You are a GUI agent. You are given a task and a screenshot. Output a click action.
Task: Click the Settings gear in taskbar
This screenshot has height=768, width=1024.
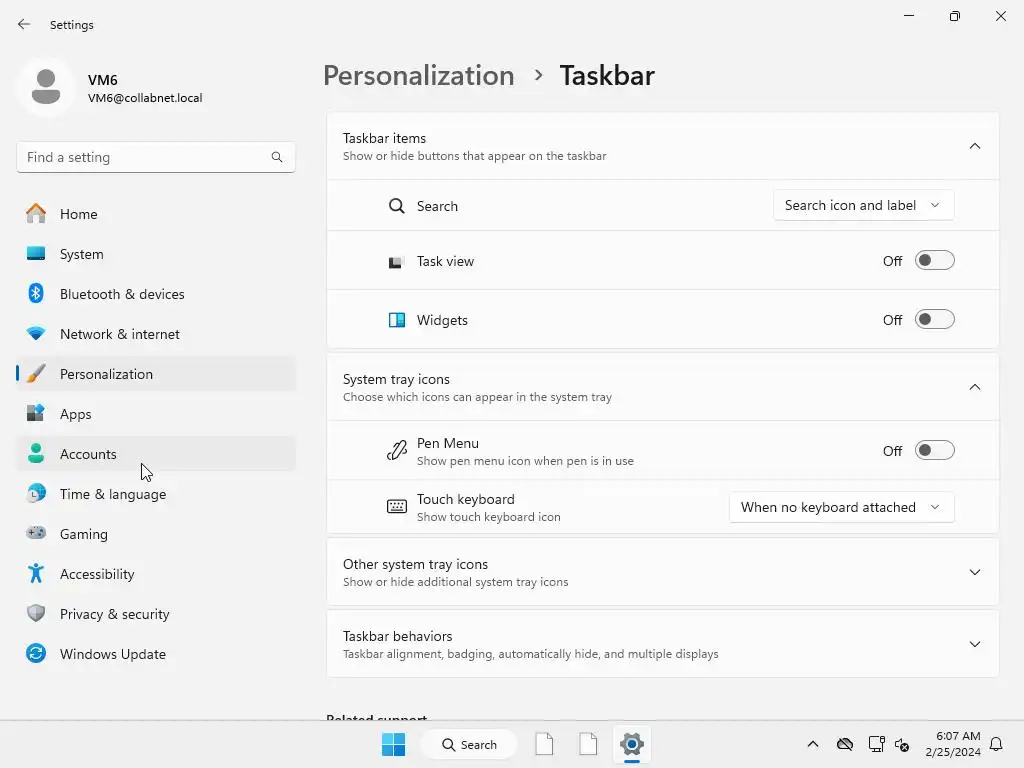(632, 744)
